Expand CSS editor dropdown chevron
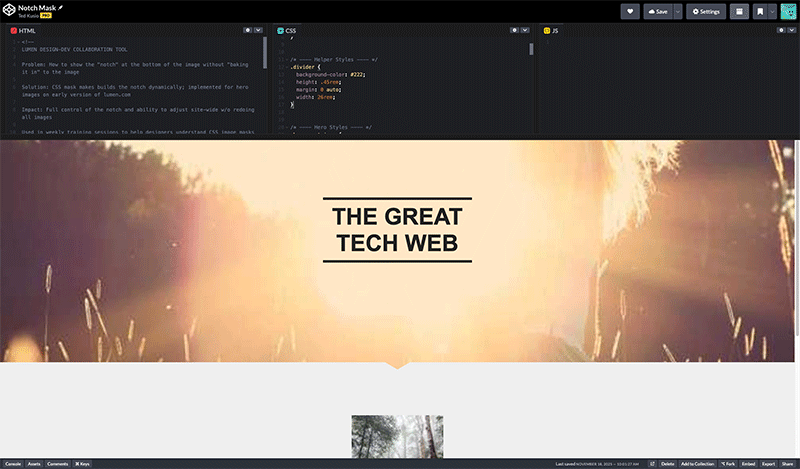800x469 pixels. 524,30
